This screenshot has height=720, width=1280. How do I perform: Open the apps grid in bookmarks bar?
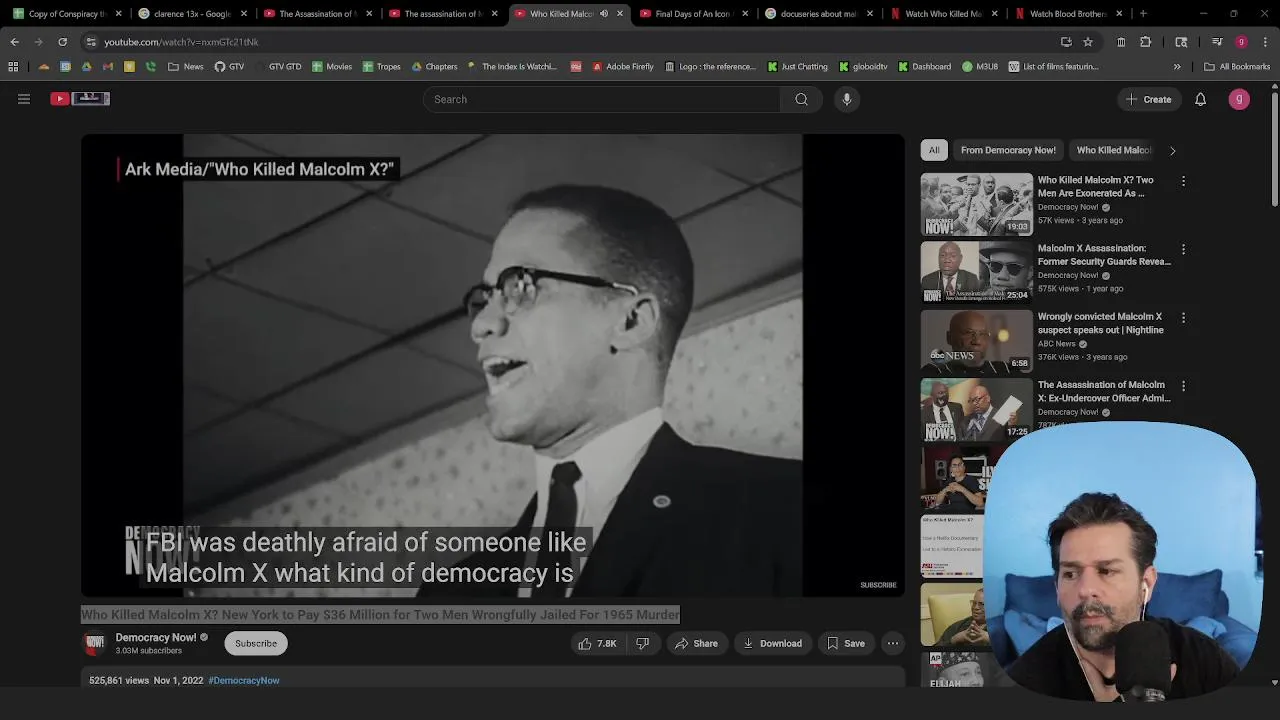[x=13, y=67]
